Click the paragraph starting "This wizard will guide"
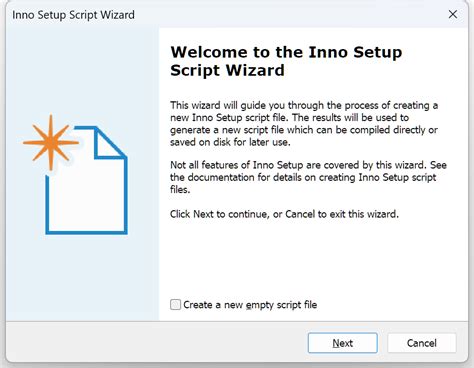The height and width of the screenshot is (368, 474). coord(304,124)
